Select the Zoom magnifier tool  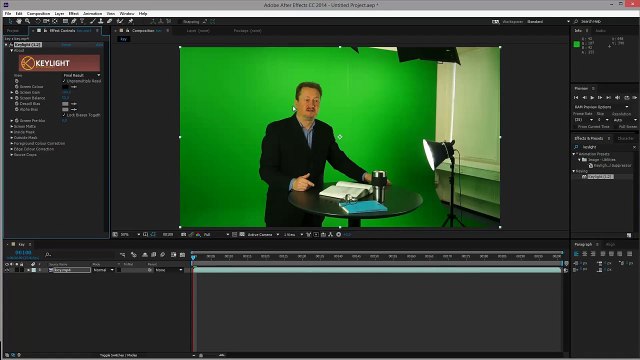point(27,21)
